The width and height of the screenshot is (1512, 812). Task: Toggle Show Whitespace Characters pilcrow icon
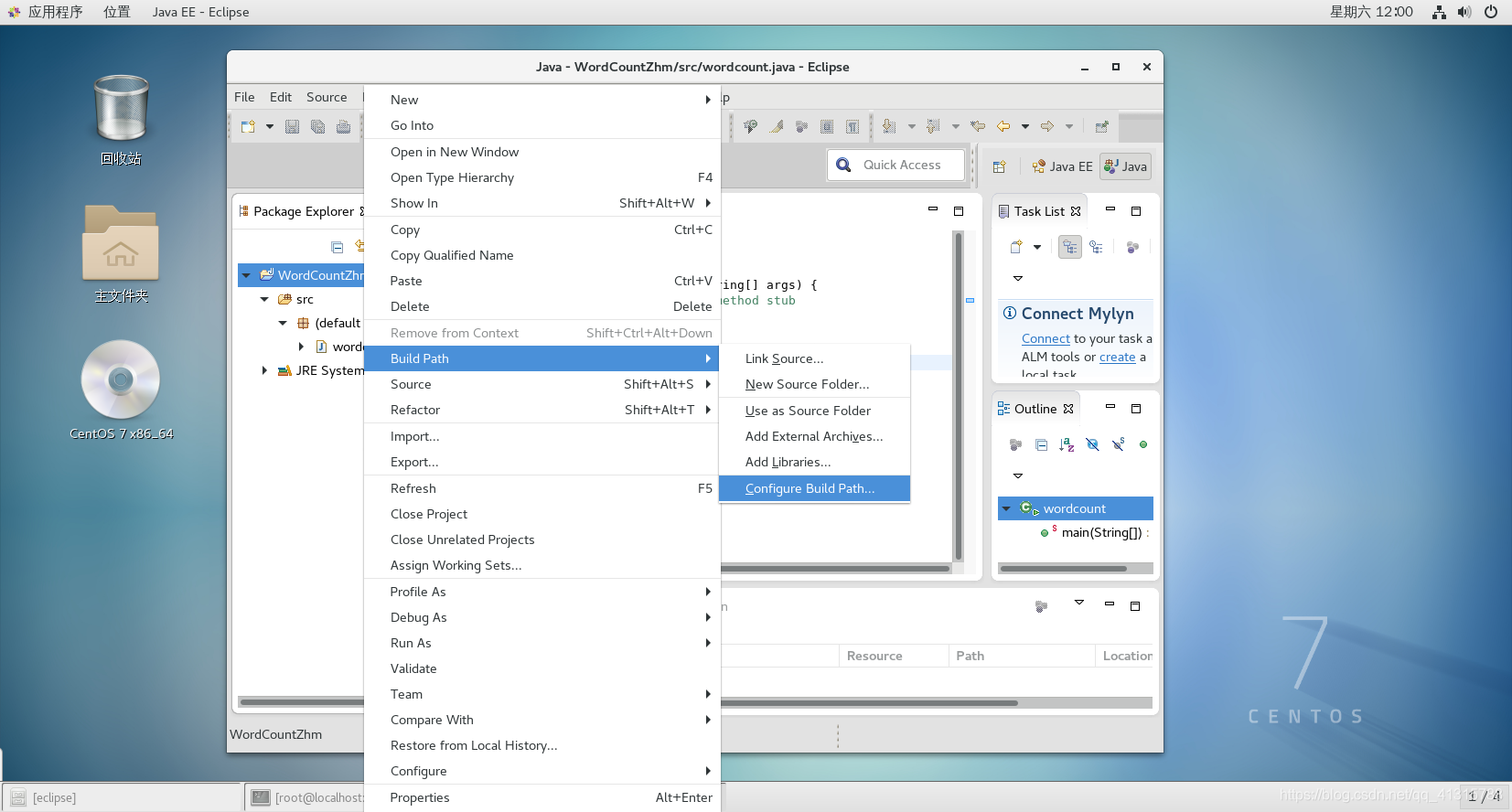(x=853, y=127)
